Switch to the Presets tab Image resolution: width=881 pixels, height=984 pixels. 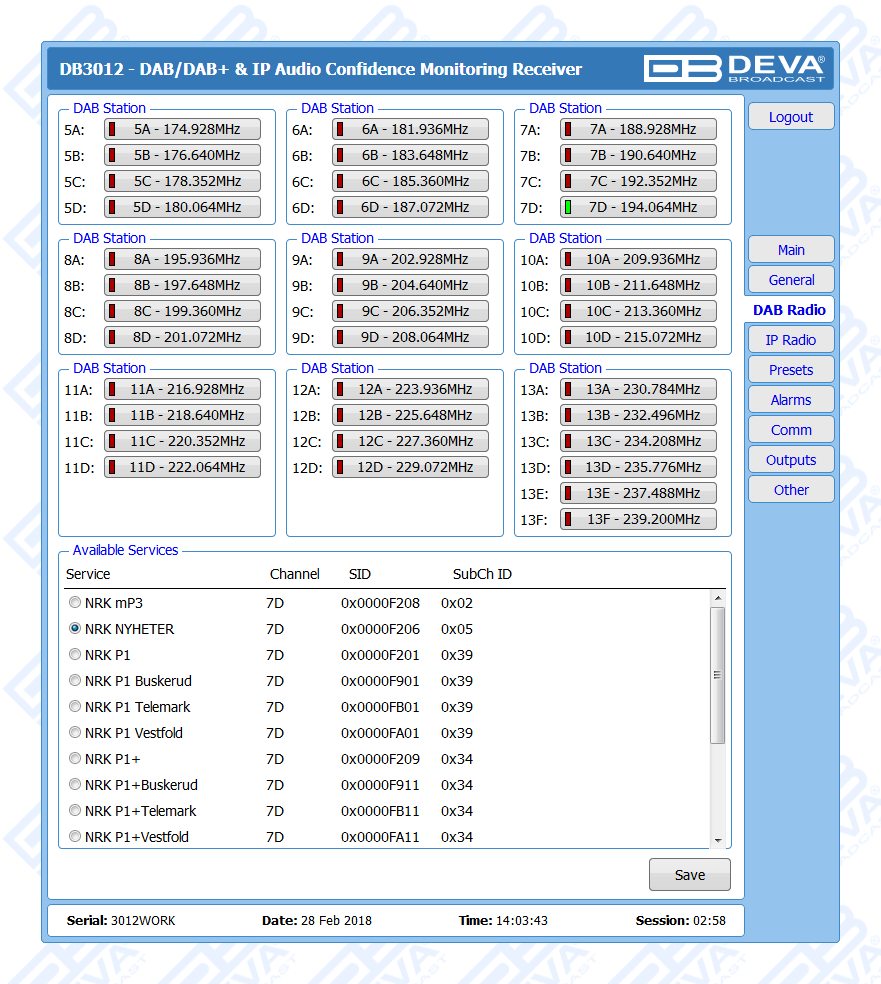tap(790, 370)
